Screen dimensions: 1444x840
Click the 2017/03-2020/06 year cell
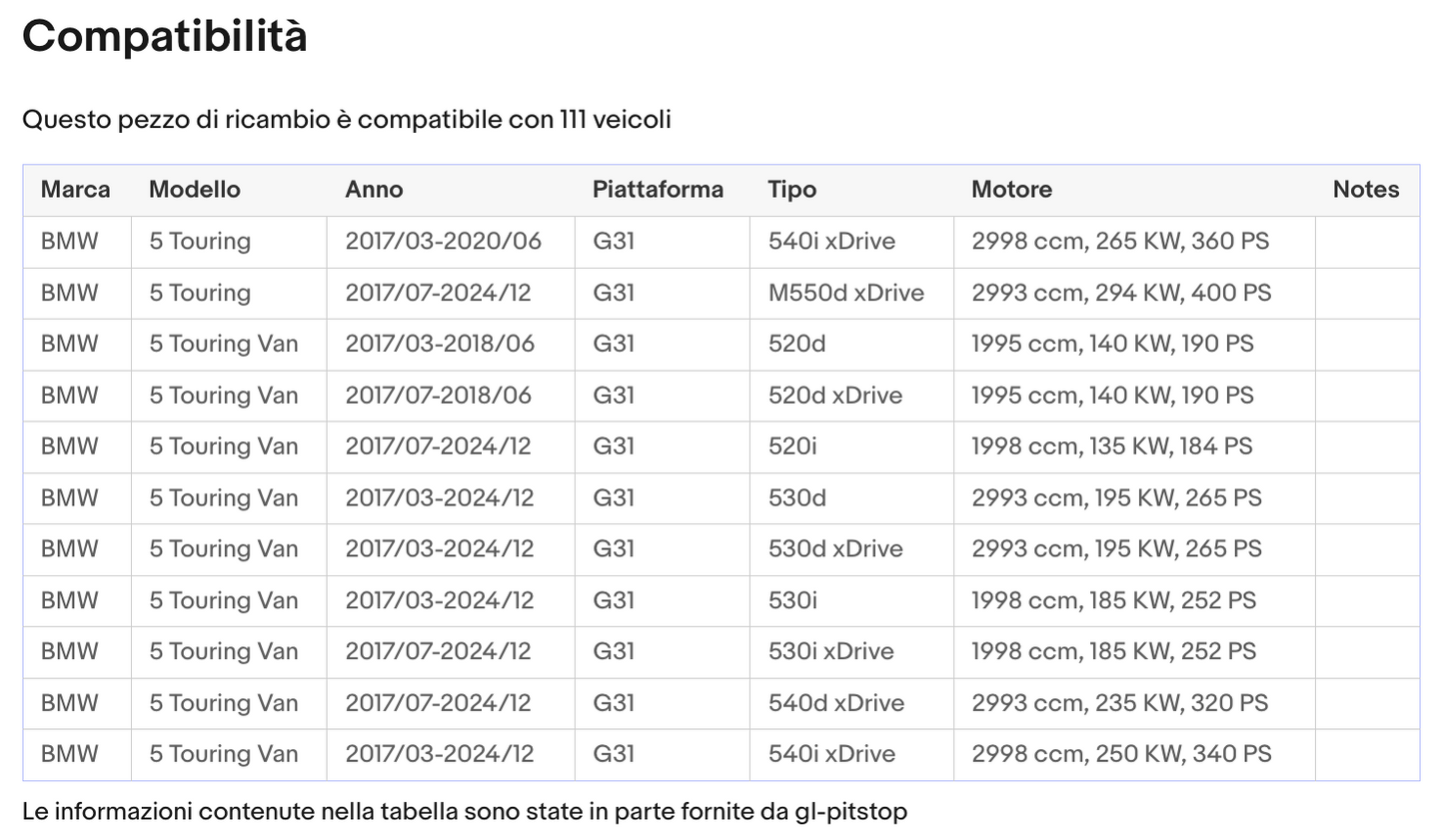[443, 241]
